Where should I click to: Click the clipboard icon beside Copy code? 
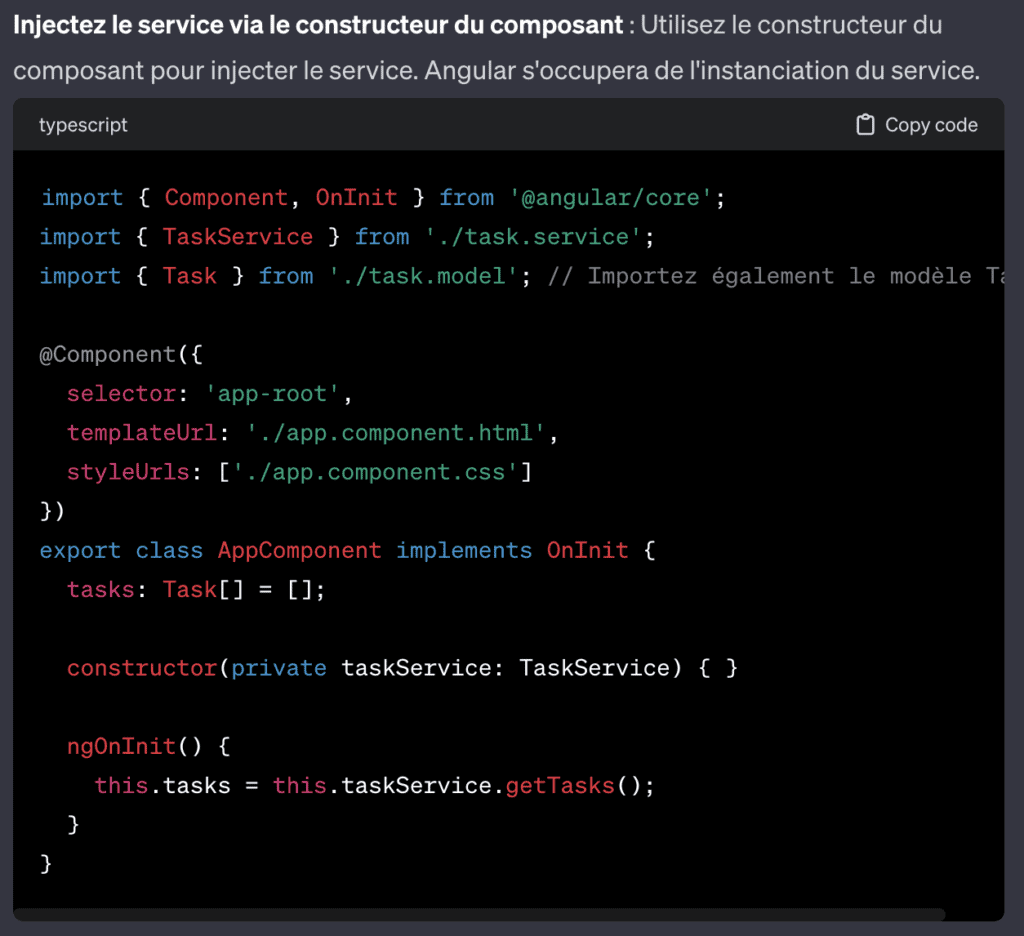[865, 125]
